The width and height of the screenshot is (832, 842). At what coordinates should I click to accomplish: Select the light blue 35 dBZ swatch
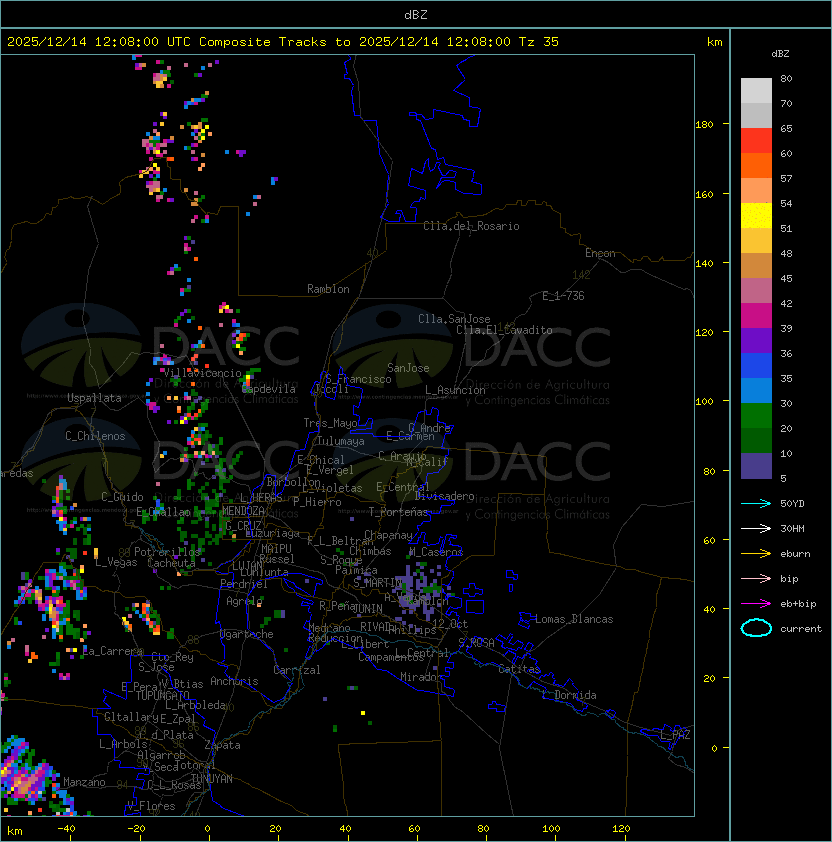pyautogui.click(x=756, y=390)
